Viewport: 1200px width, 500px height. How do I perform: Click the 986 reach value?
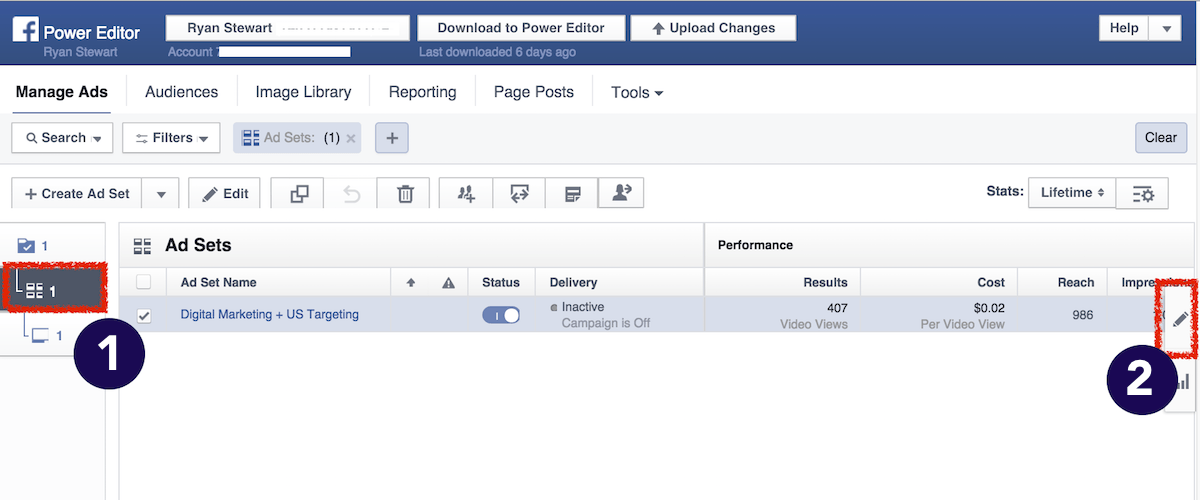click(1083, 315)
